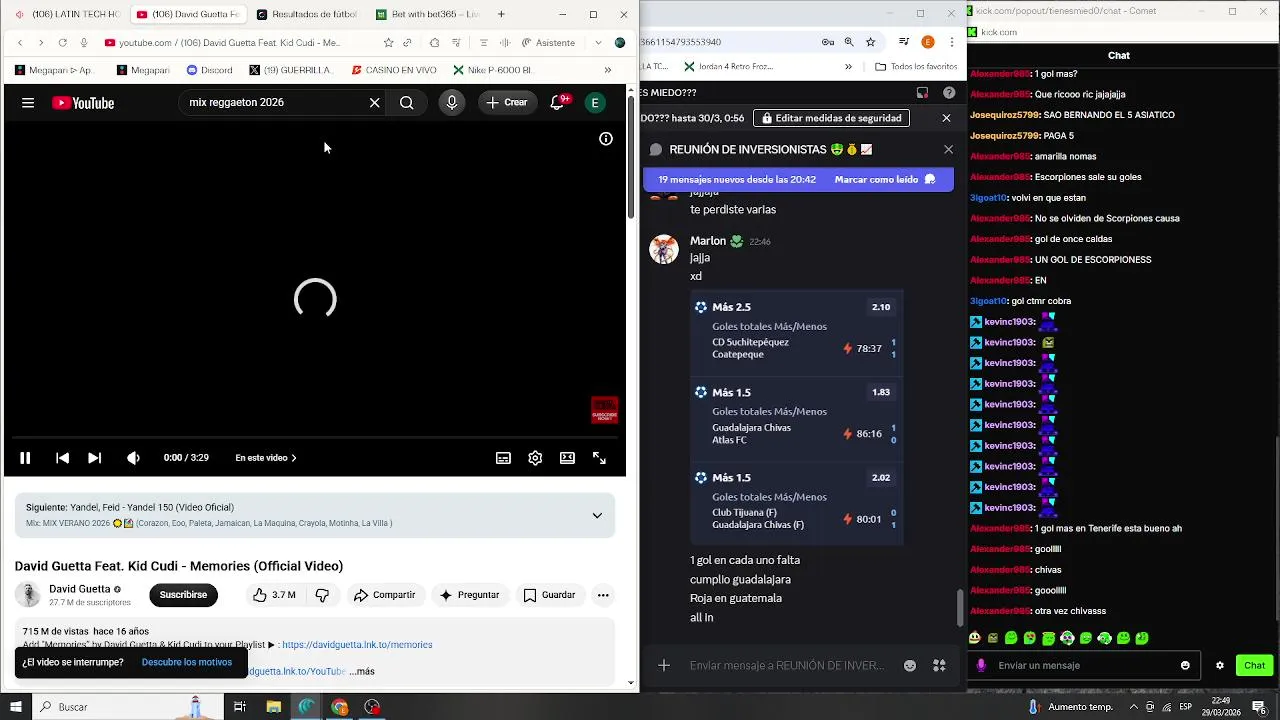Enter fullscreen on the YouTube player
Image resolution: width=1280 pixels, height=720 pixels.
coord(599,458)
